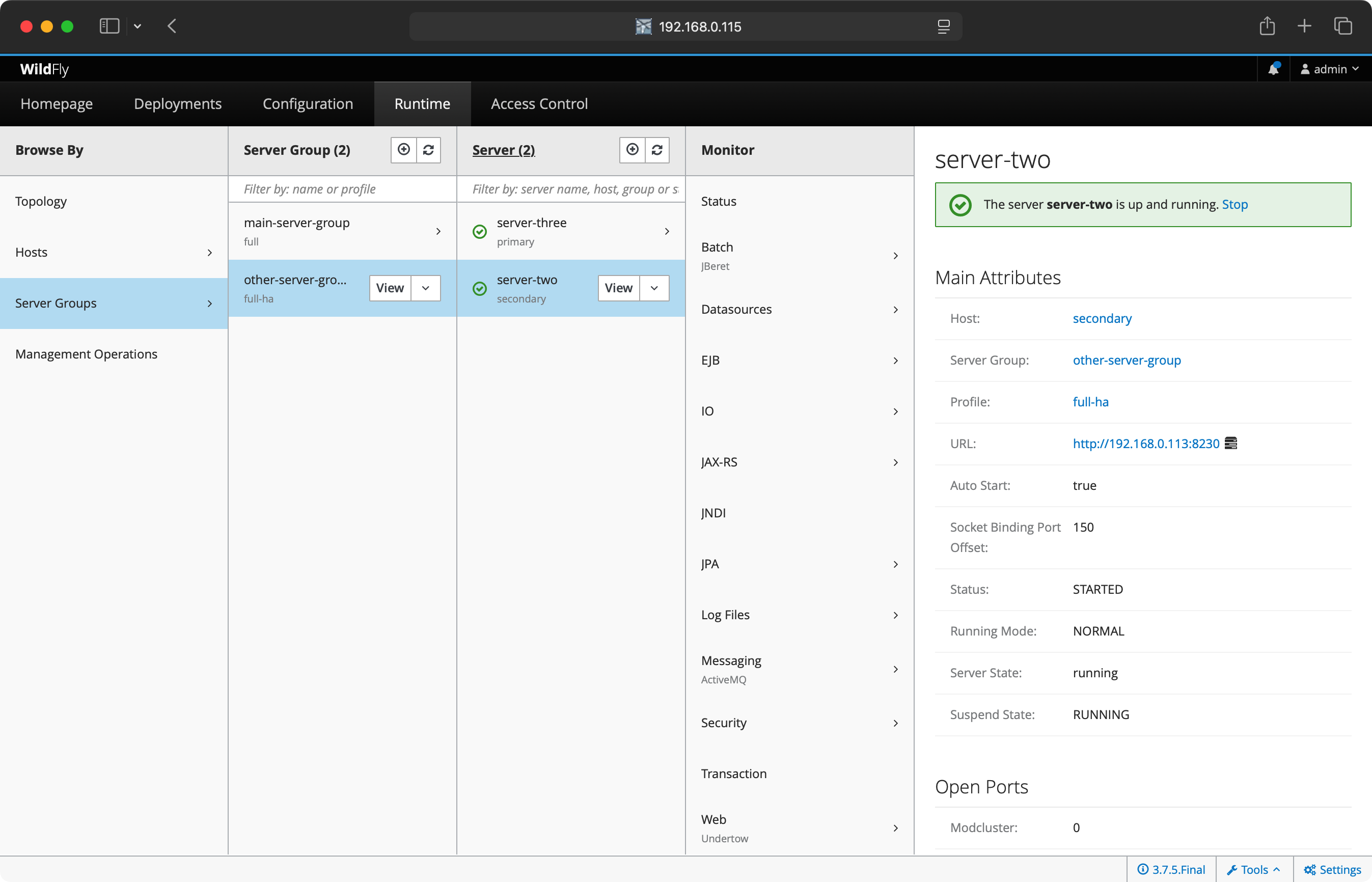Click the server group filter field
The height and width of the screenshot is (882, 1372).
click(342, 189)
